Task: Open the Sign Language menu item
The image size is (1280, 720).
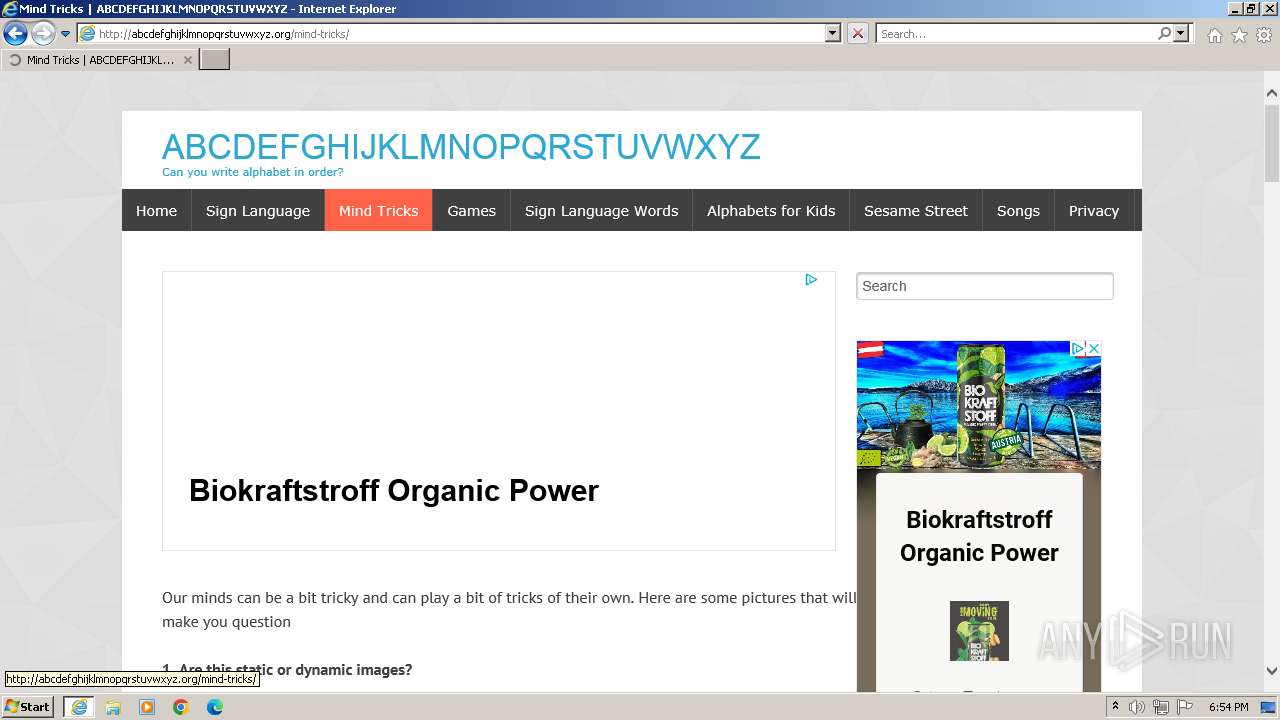Action: tap(258, 210)
